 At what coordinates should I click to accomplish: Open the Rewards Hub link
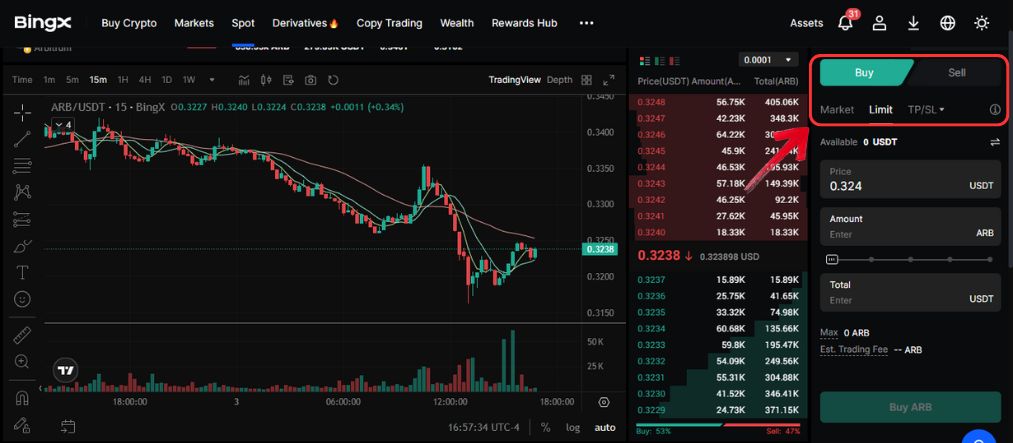click(525, 23)
